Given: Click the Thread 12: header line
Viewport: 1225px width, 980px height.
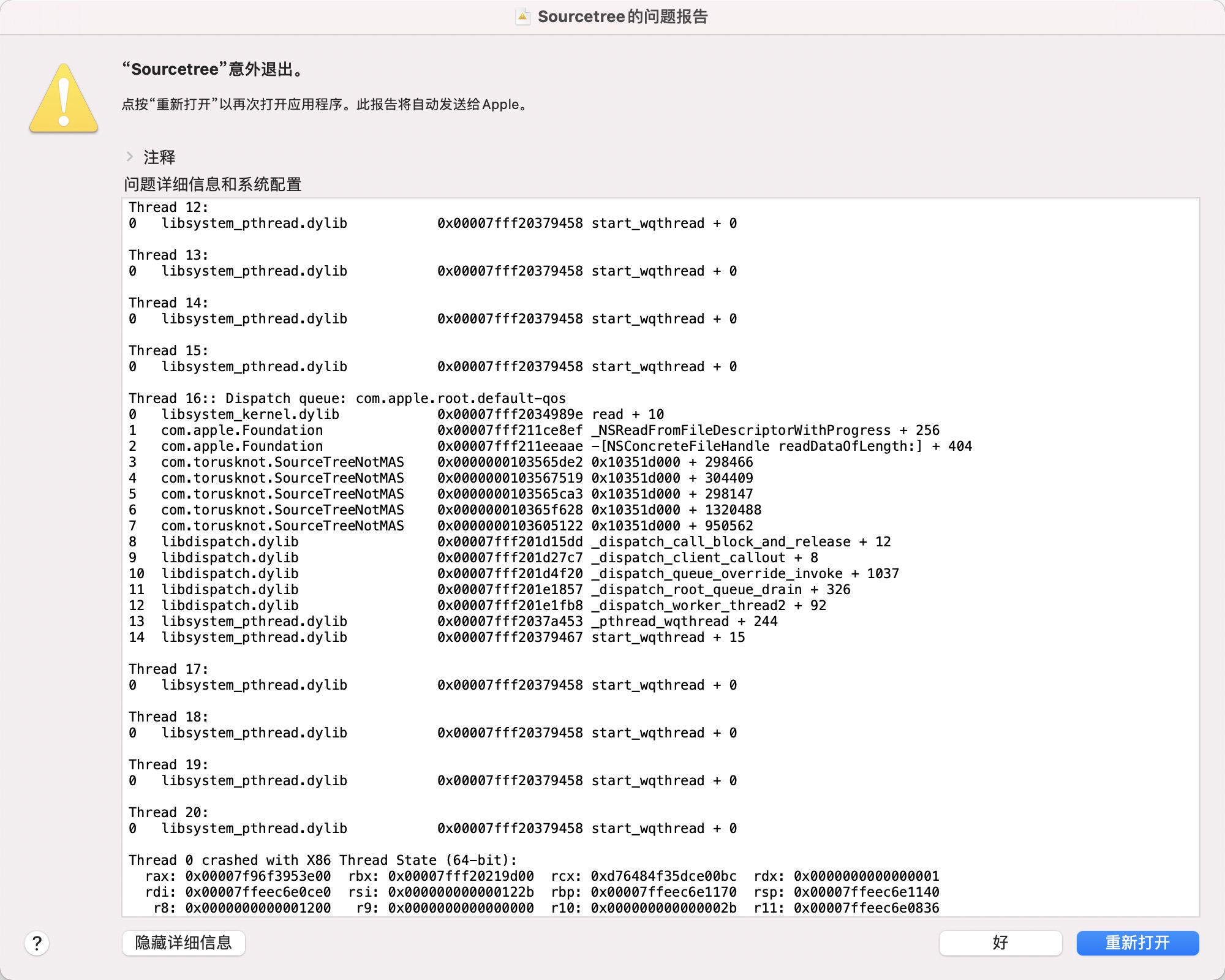Looking at the screenshot, I should (168, 207).
